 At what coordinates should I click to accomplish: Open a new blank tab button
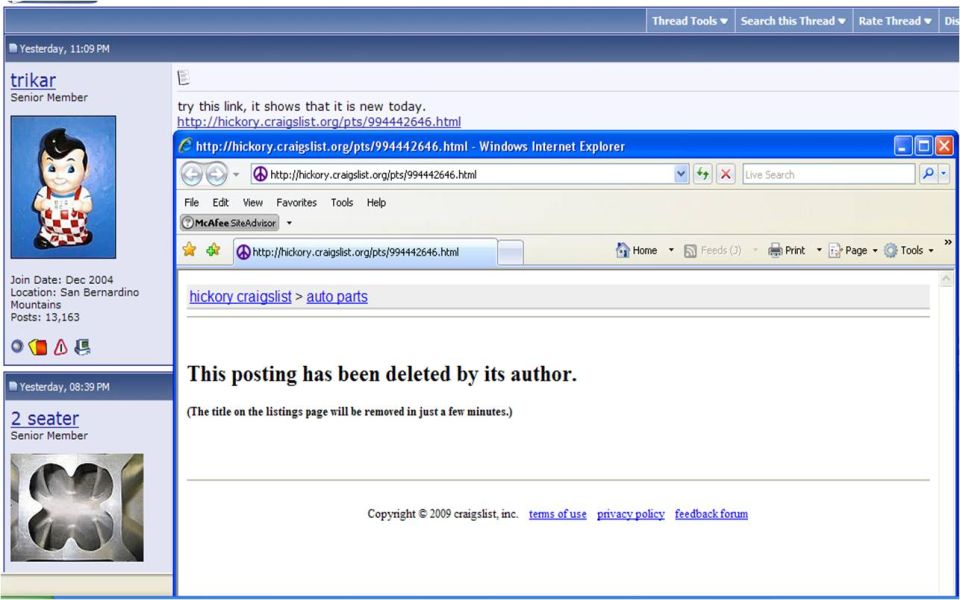tap(511, 252)
